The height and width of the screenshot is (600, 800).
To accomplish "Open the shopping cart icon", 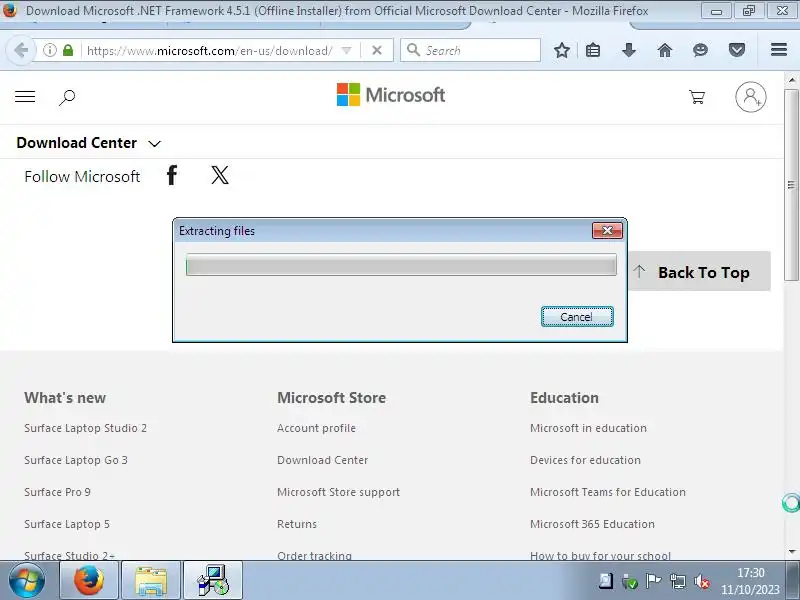I will click(x=697, y=96).
